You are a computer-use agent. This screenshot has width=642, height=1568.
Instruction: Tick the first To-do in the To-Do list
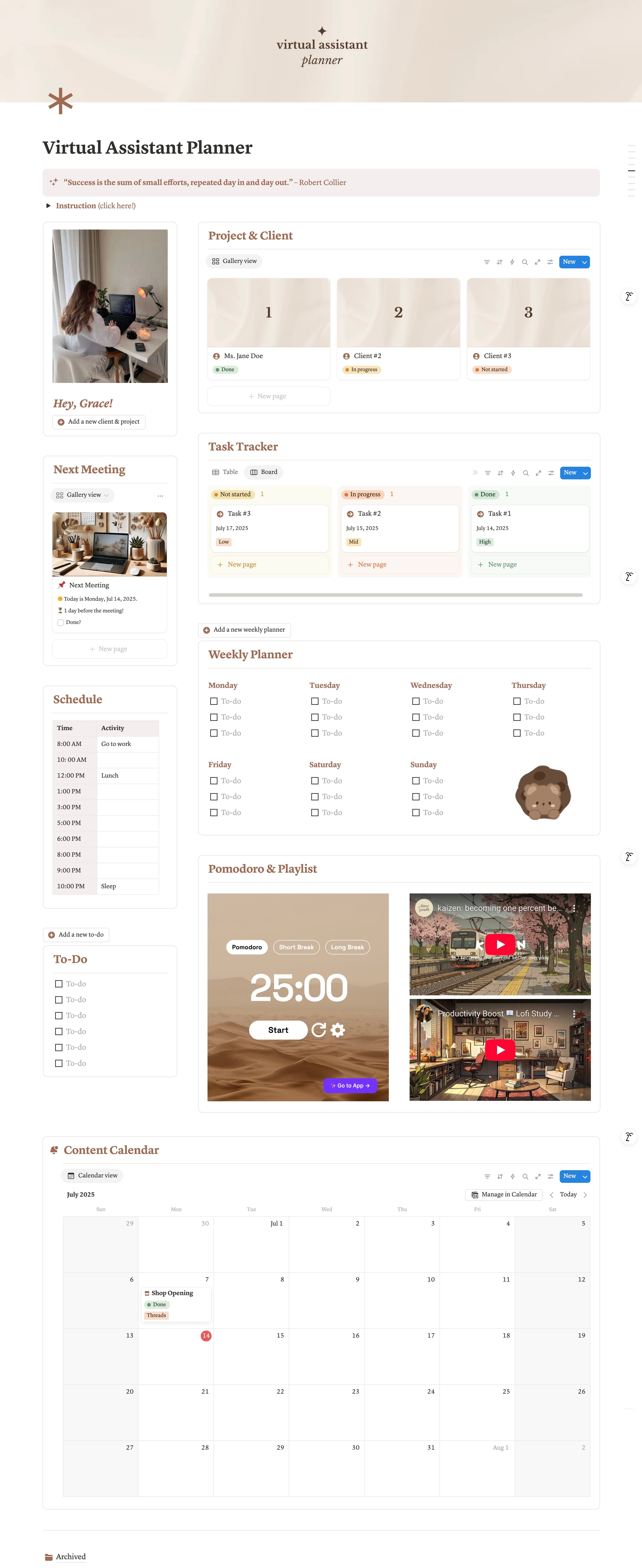tap(59, 984)
